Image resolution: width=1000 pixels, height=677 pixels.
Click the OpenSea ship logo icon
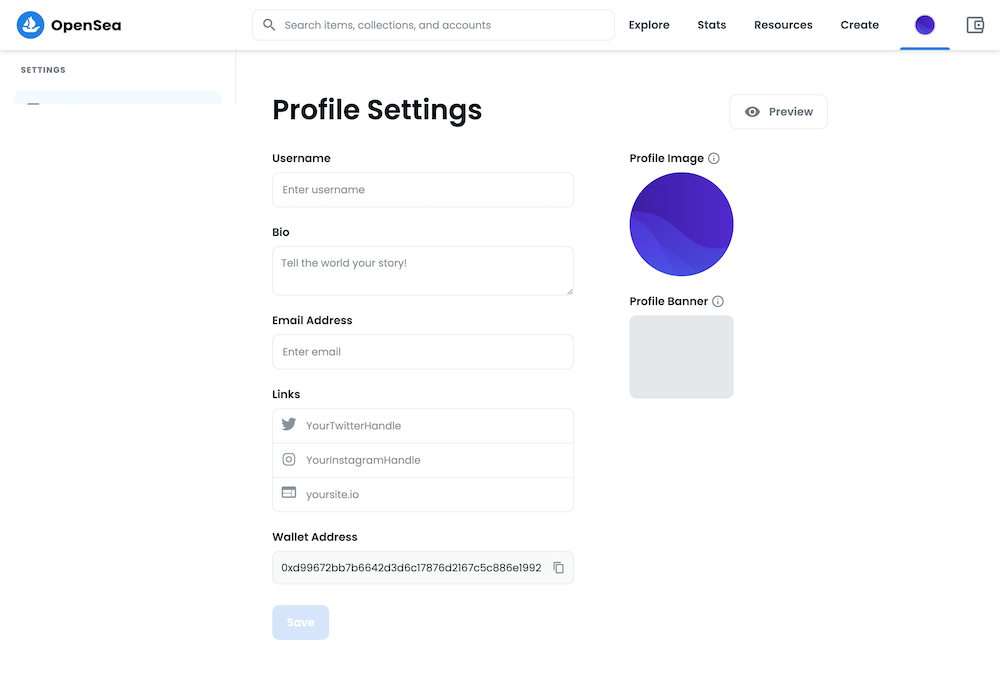point(31,25)
